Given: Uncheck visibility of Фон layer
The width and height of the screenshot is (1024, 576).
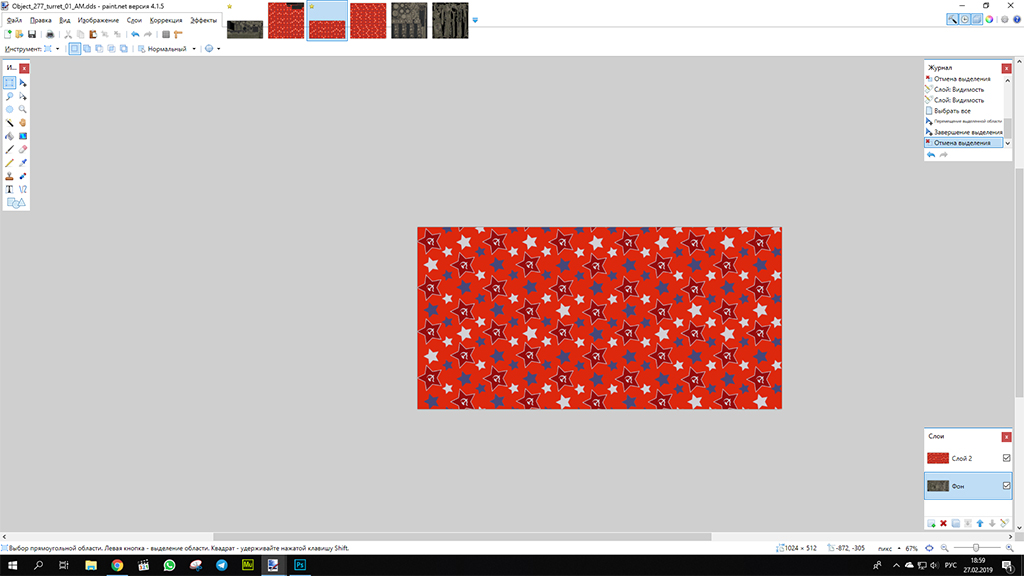Looking at the screenshot, I should tap(1006, 486).
